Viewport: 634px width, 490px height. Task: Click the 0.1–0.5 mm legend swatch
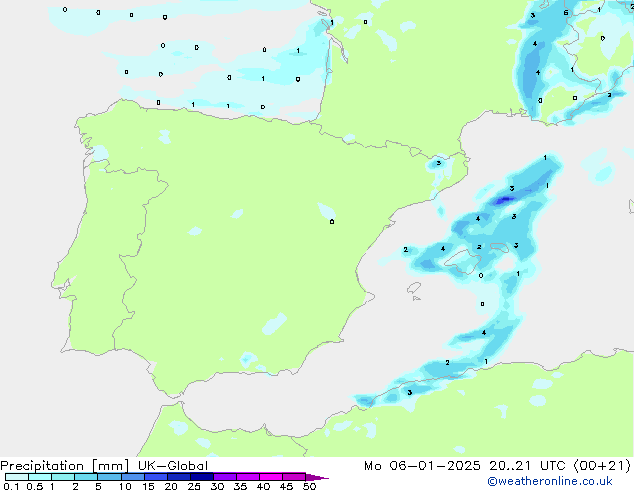(17, 477)
